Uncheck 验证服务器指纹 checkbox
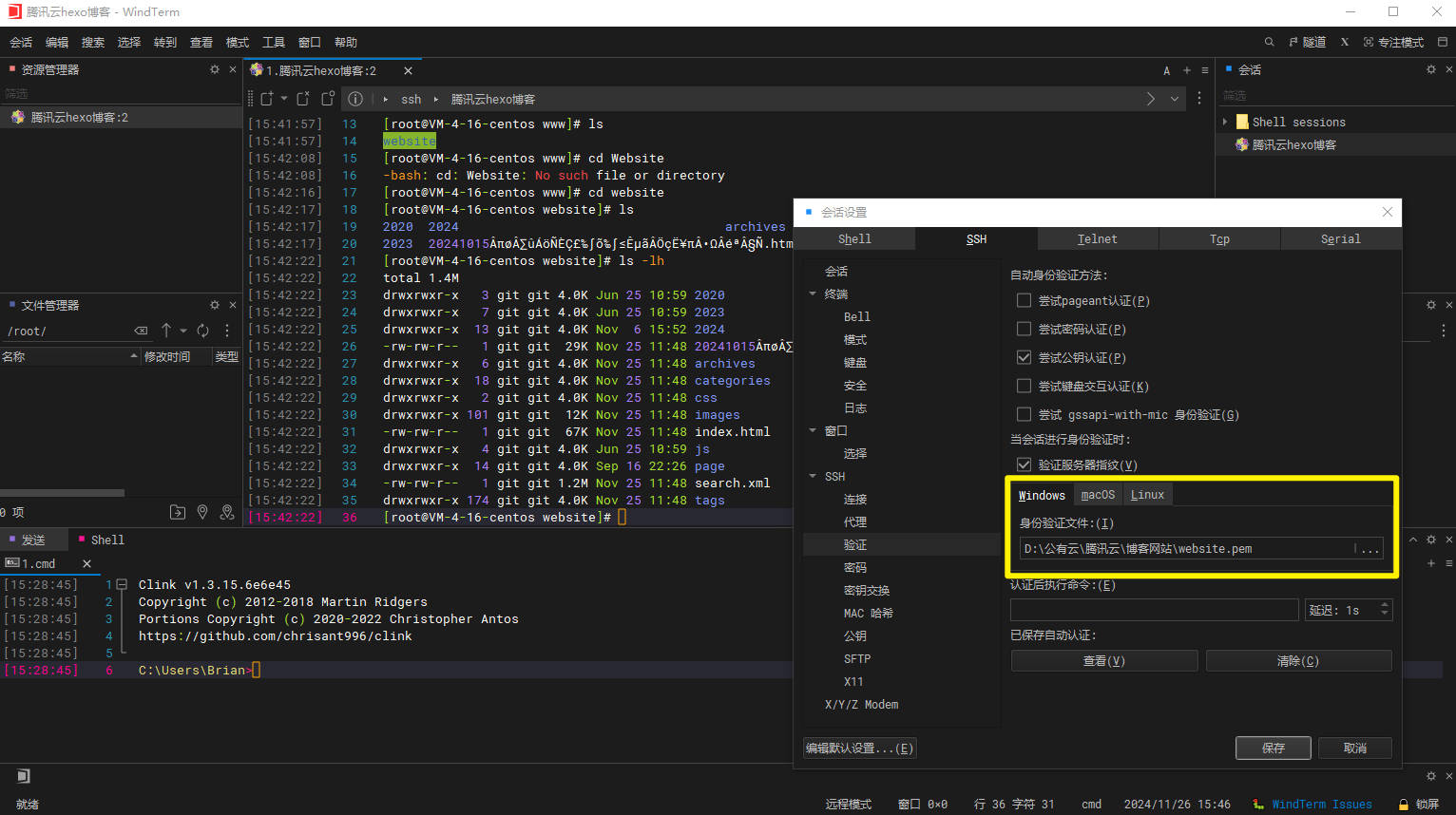The image size is (1456, 815). (x=1024, y=464)
